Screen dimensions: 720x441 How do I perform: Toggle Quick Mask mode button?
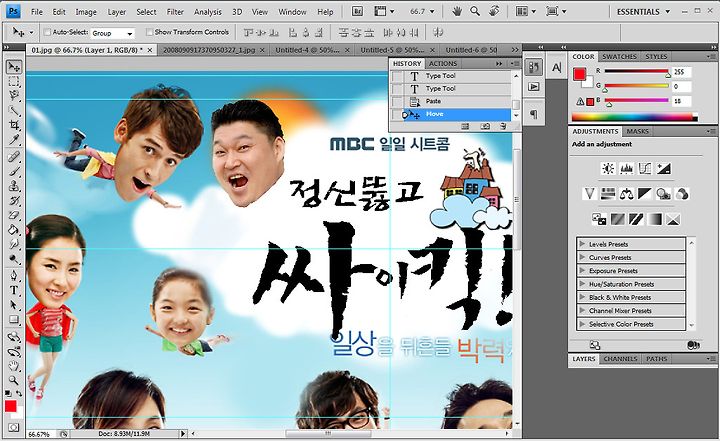(x=14, y=428)
